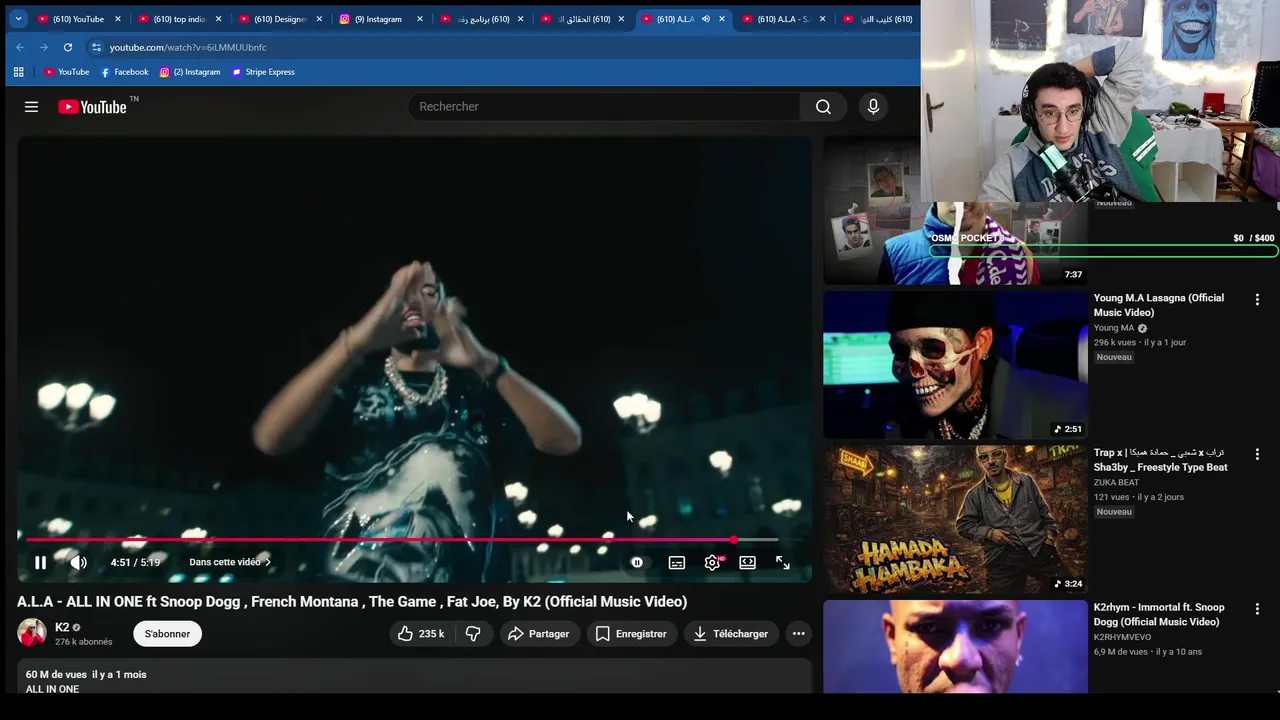The image size is (1280, 720).
Task: Open the K2 channel name link
Action: 62,627
